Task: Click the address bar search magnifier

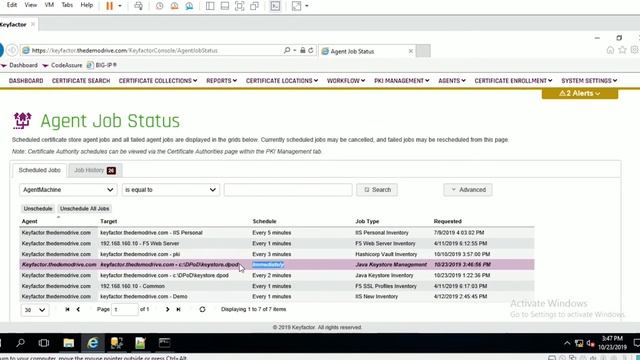Action: [287, 50]
